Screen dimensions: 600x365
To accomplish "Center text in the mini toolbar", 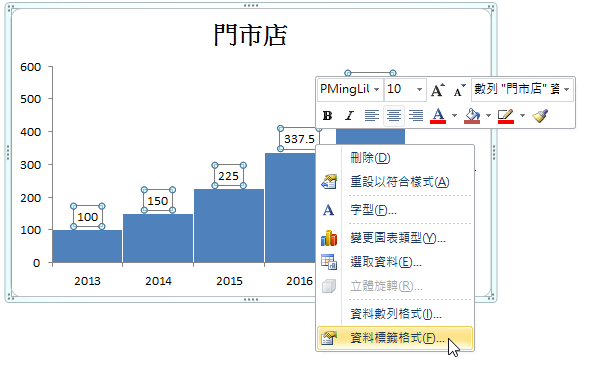I will tap(394, 116).
